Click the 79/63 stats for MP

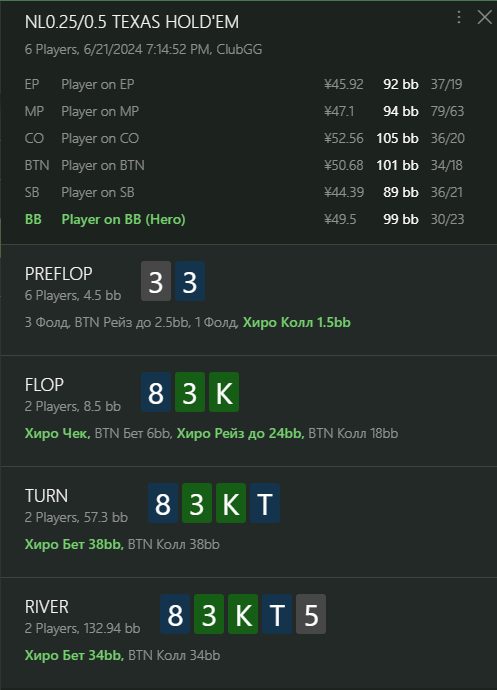447,111
